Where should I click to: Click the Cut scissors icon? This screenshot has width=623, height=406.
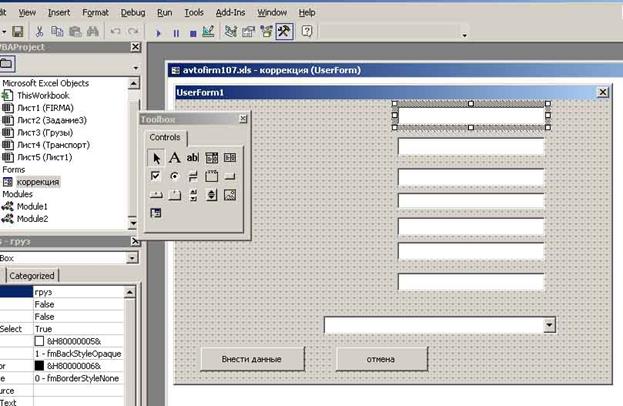click(x=39, y=31)
